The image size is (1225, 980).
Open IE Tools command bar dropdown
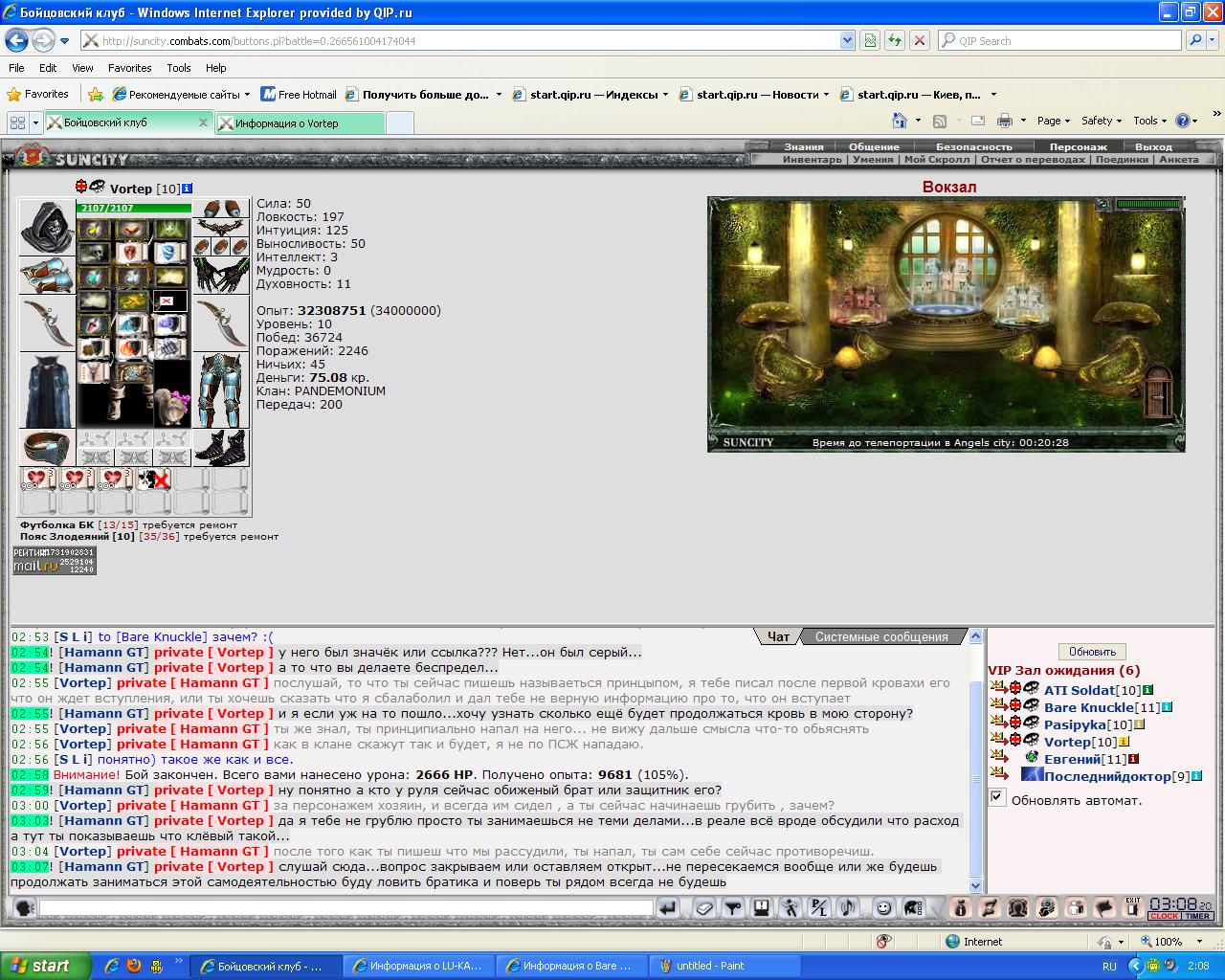(x=1149, y=121)
